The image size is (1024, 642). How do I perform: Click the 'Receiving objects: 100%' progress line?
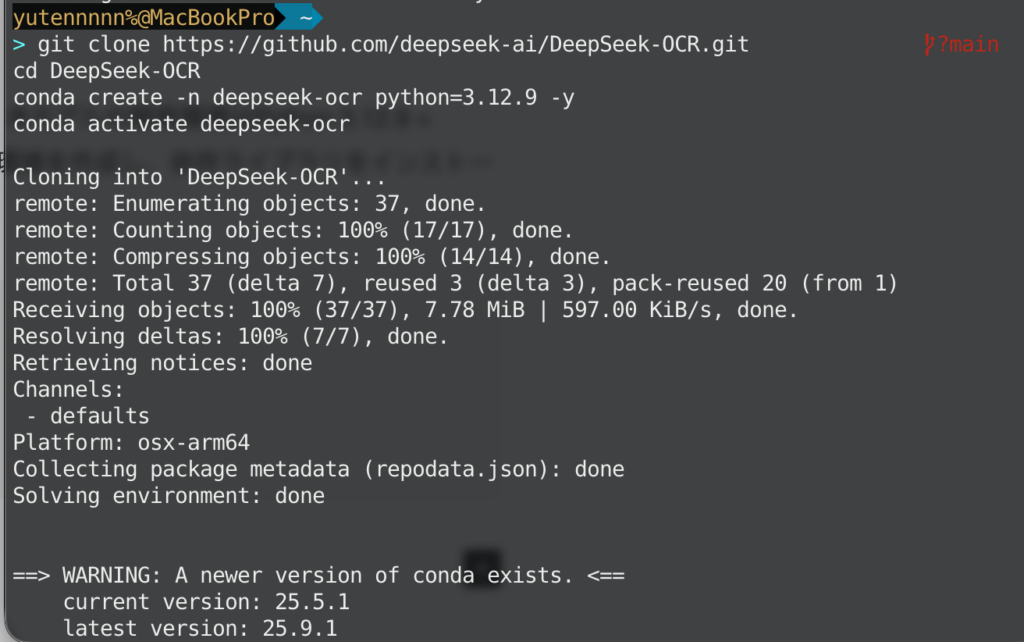pyautogui.click(x=405, y=310)
